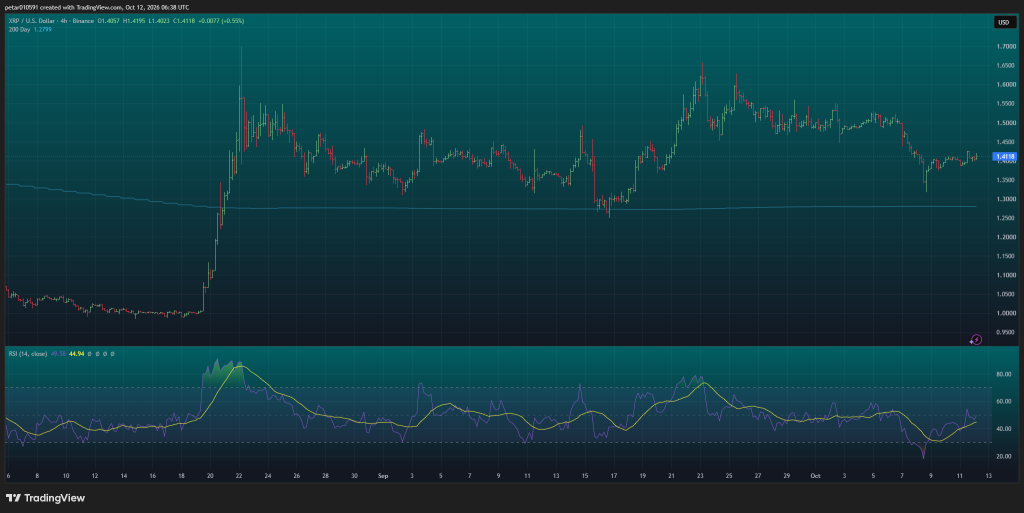Click the Oct label on the time axis
Viewport: 1024px width, 513px height.
[x=815, y=476]
